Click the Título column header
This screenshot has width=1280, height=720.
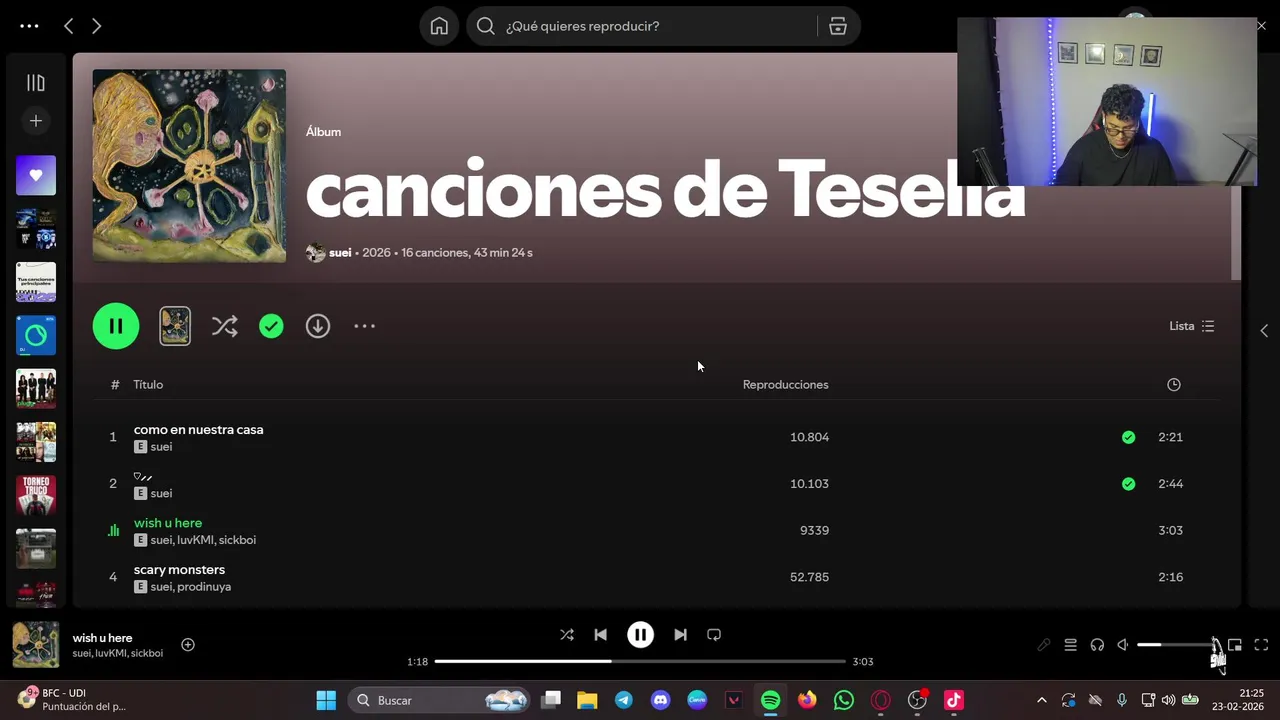point(148,385)
